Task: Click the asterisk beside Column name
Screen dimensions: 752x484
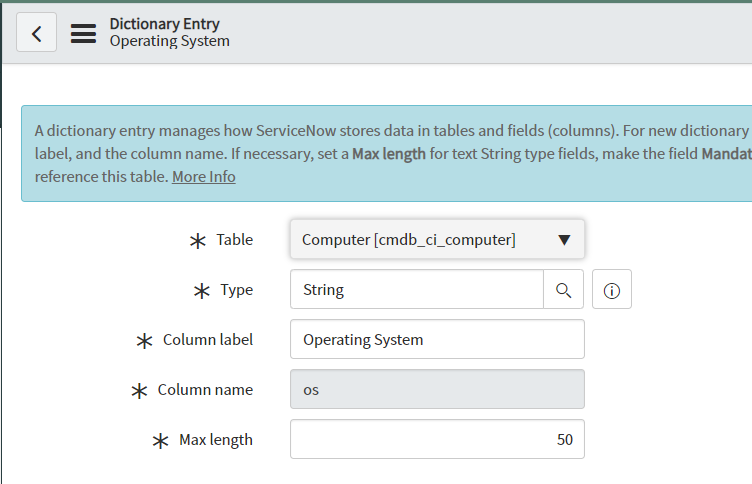Action: tap(139, 390)
